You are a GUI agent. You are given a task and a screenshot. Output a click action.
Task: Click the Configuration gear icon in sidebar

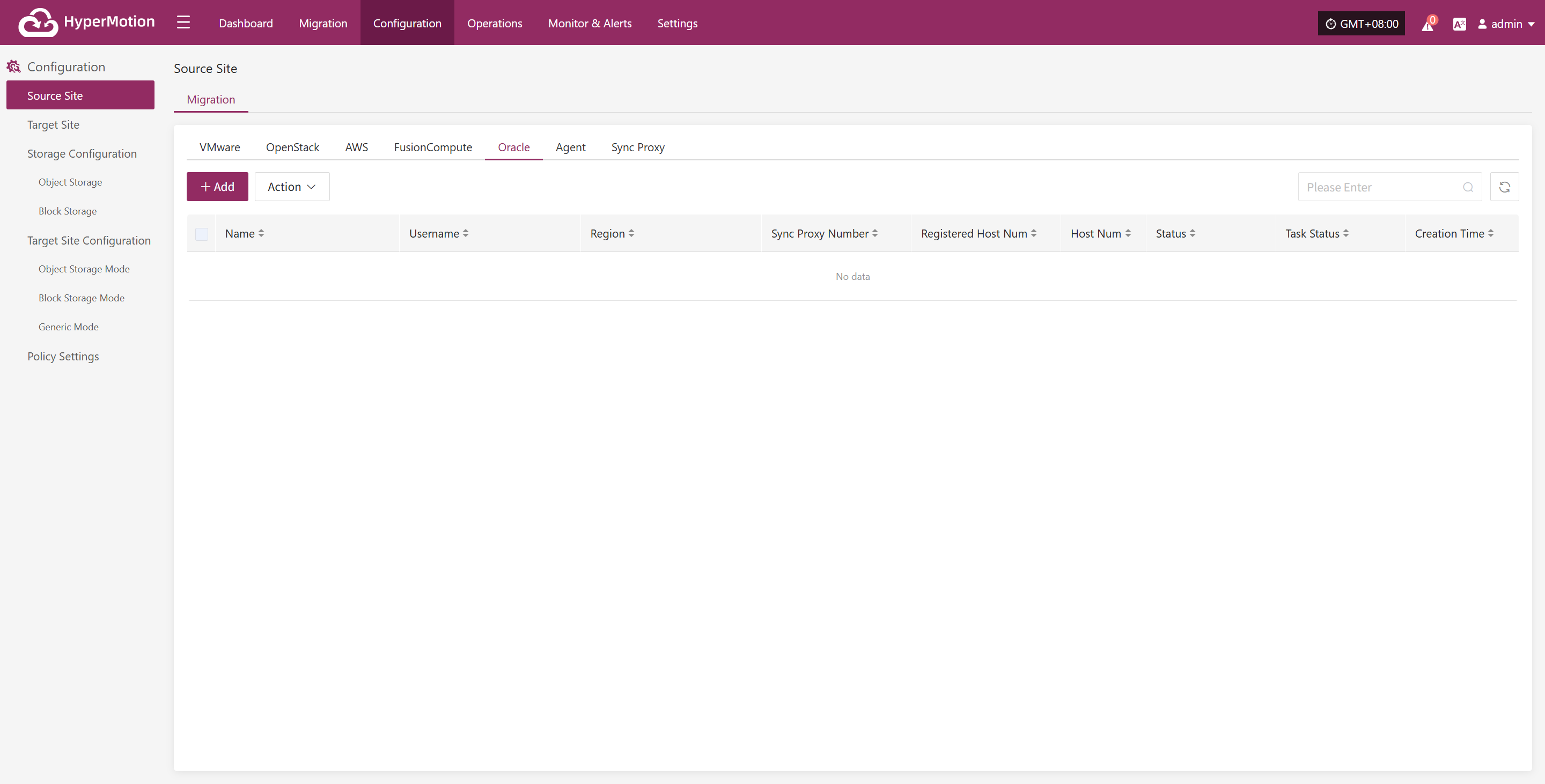coord(13,66)
